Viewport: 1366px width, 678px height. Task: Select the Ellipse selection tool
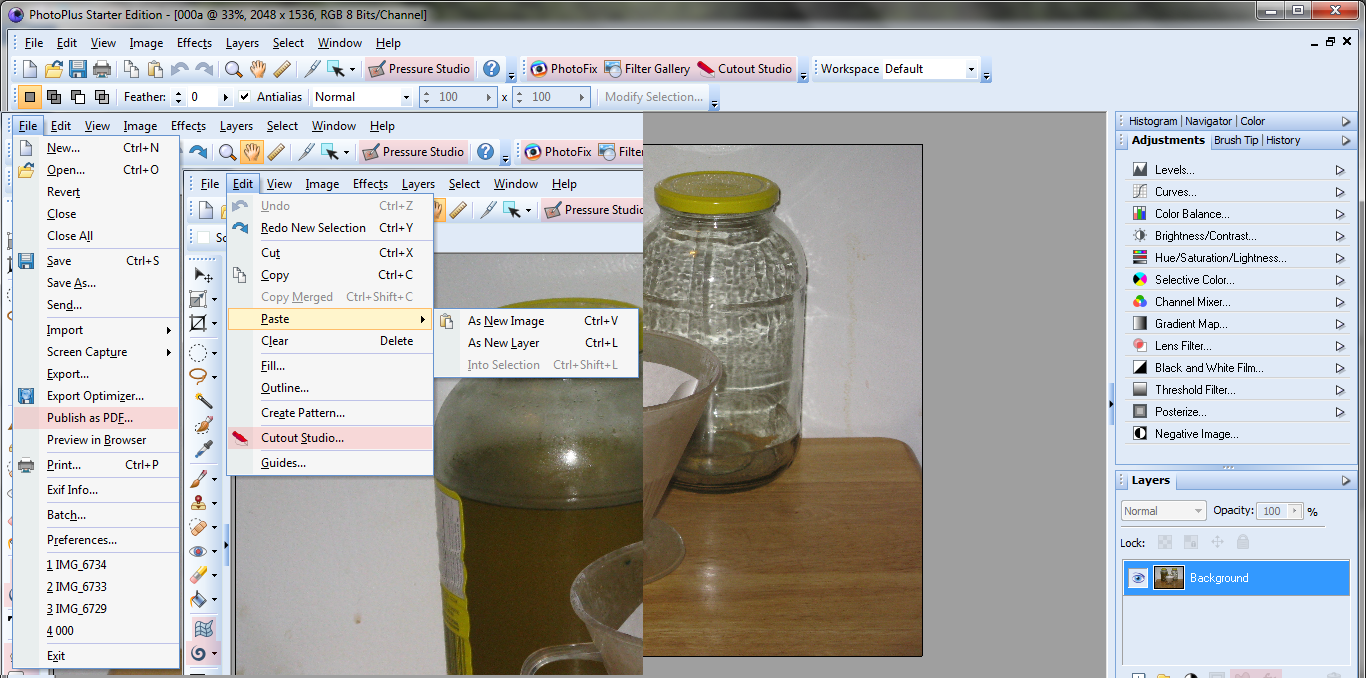(200, 352)
